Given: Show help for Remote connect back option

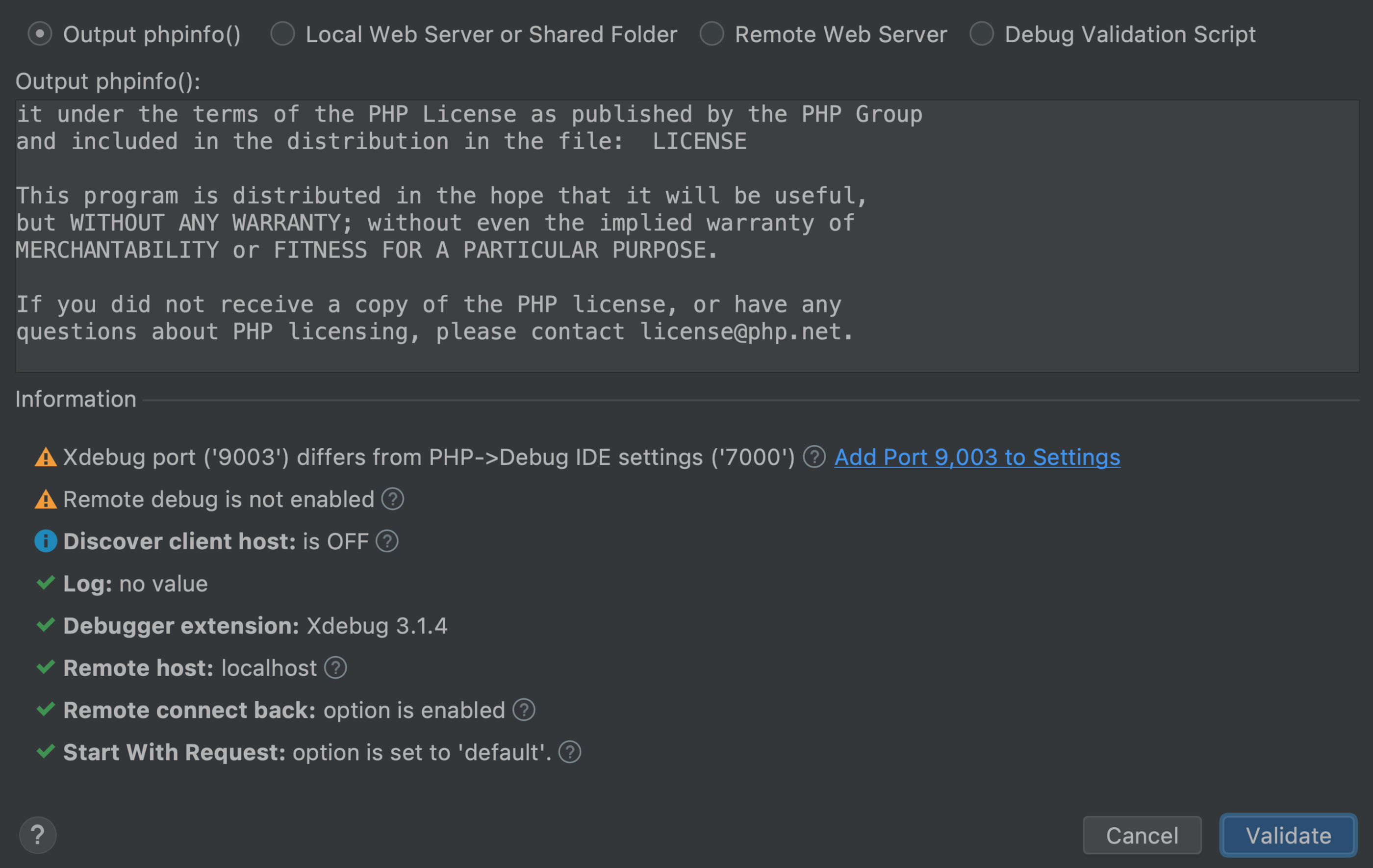Looking at the screenshot, I should click(523, 710).
